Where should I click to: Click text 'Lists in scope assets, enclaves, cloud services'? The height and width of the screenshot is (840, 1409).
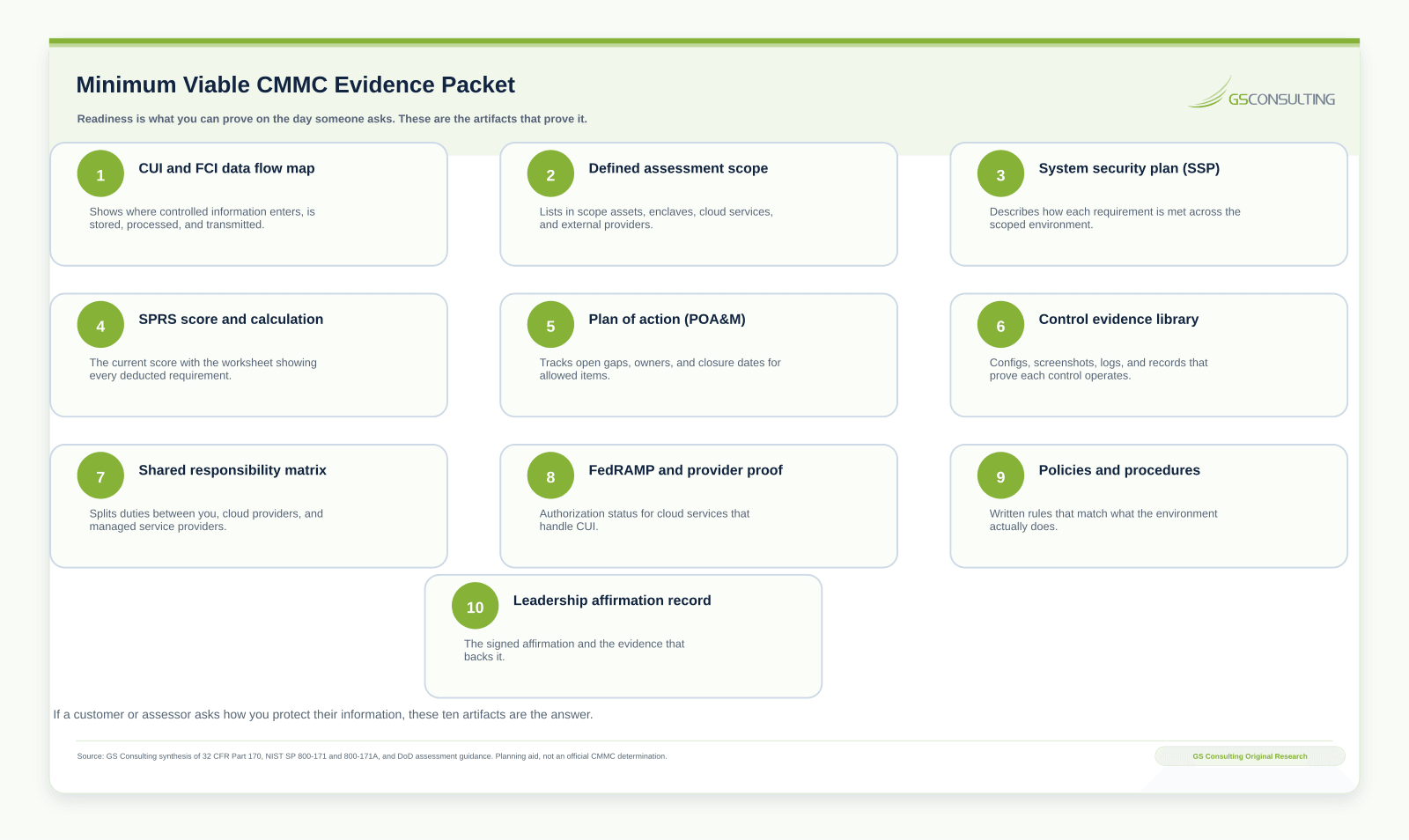[656, 218]
